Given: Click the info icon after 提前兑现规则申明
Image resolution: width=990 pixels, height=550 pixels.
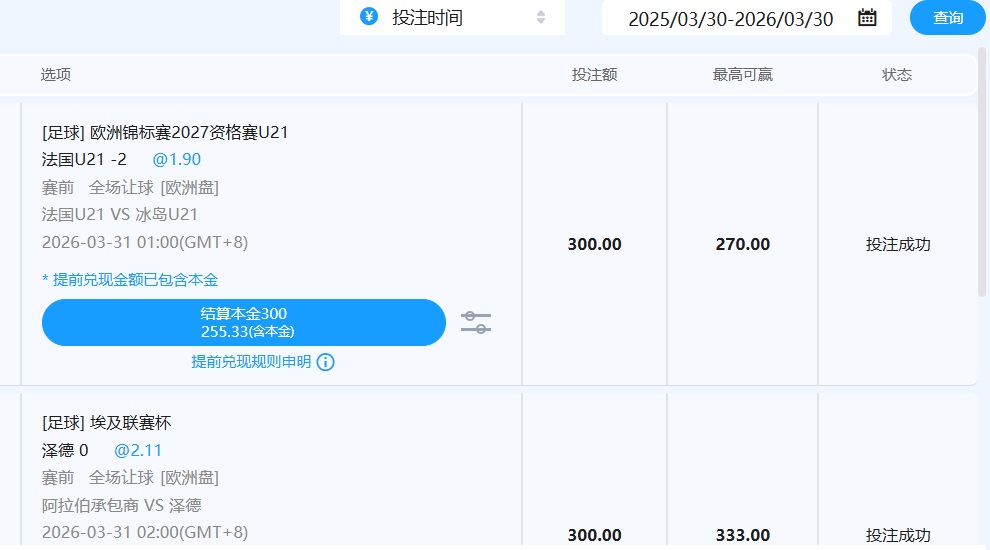Looking at the screenshot, I should (x=325, y=362).
